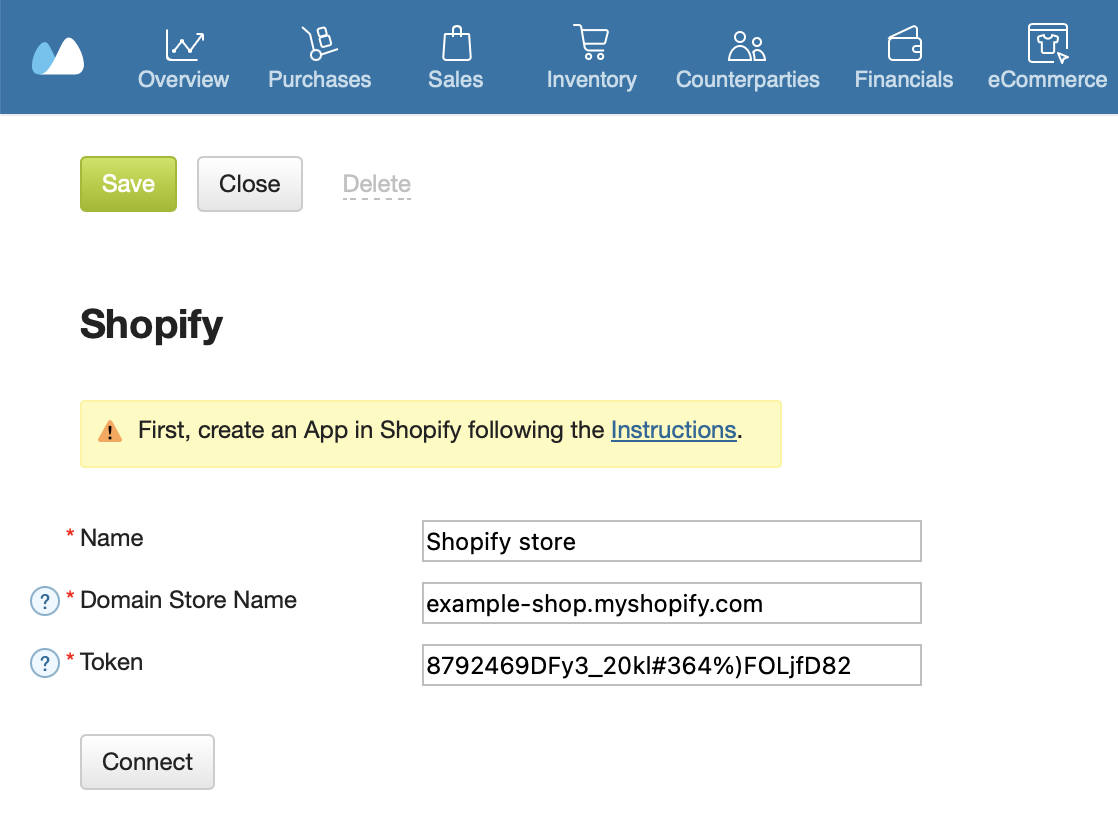Click the Domain Store Name label
1118x826 pixels.
pos(188,600)
